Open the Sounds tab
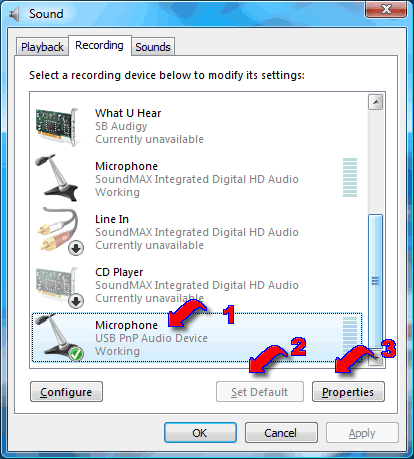Screen dimensions: 414x459 click(153, 47)
